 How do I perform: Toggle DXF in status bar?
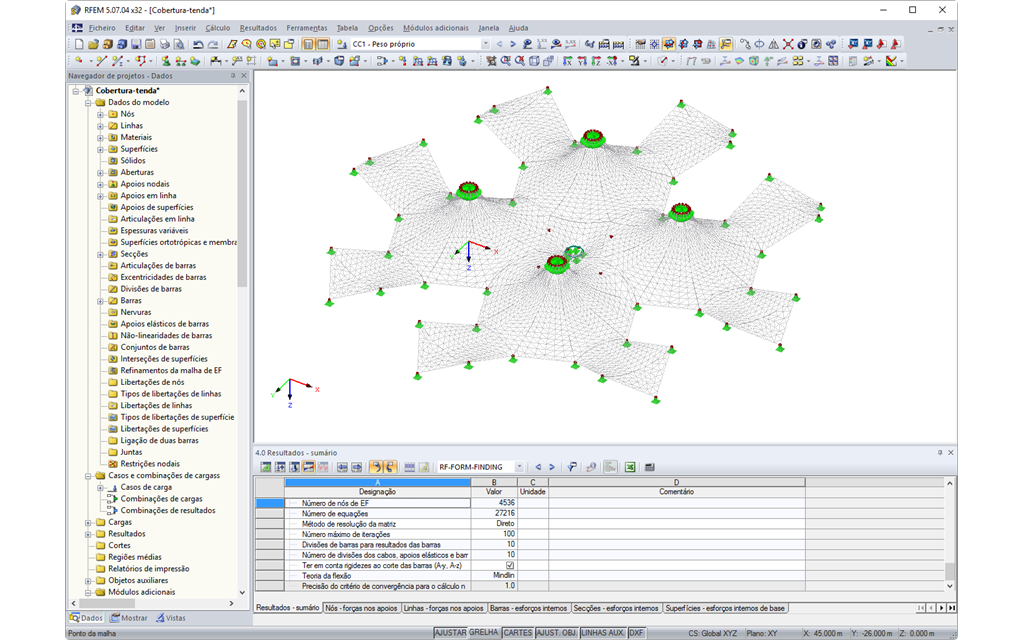pos(636,633)
